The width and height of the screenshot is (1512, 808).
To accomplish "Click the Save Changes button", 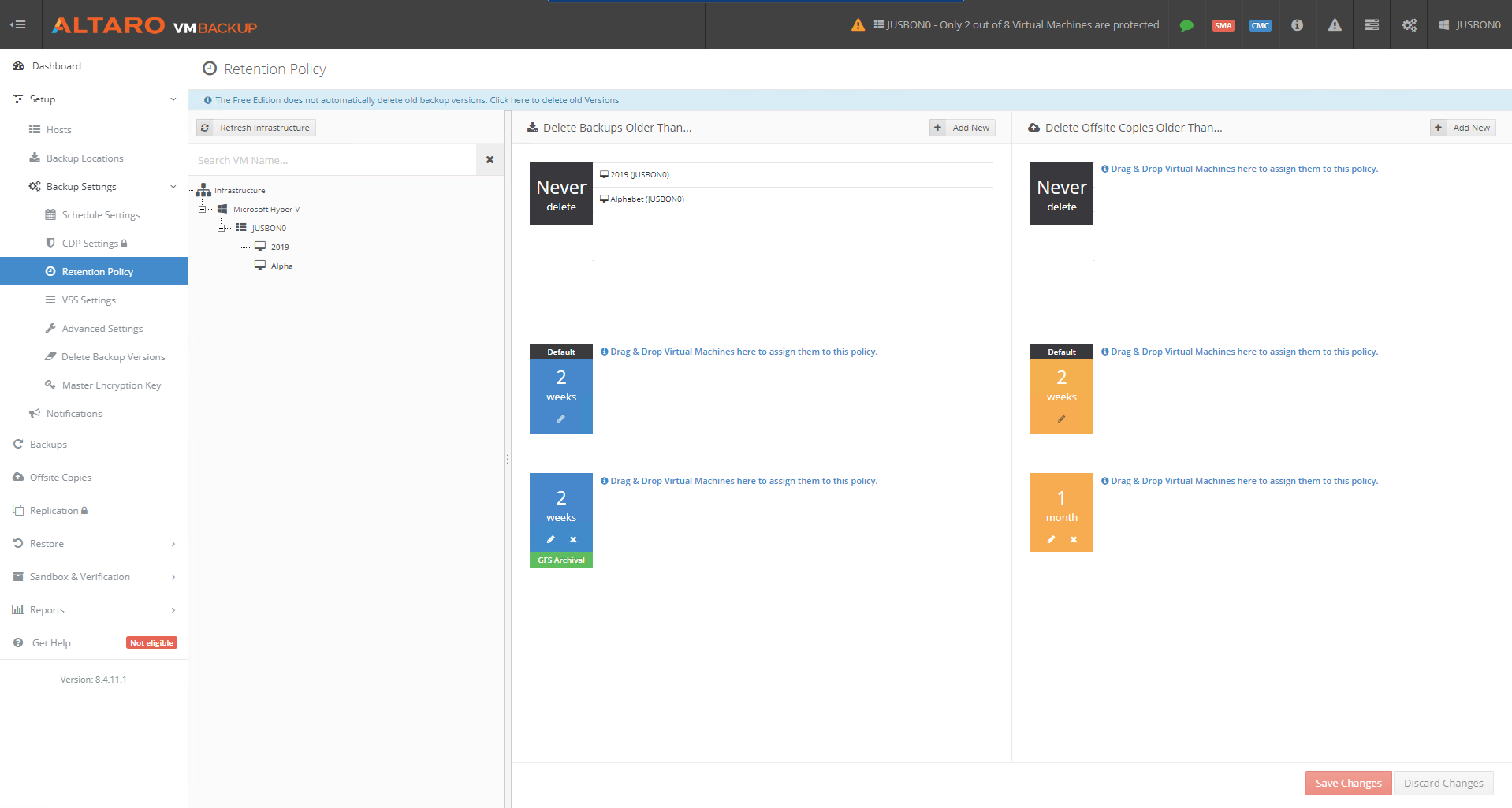I will tap(1348, 783).
